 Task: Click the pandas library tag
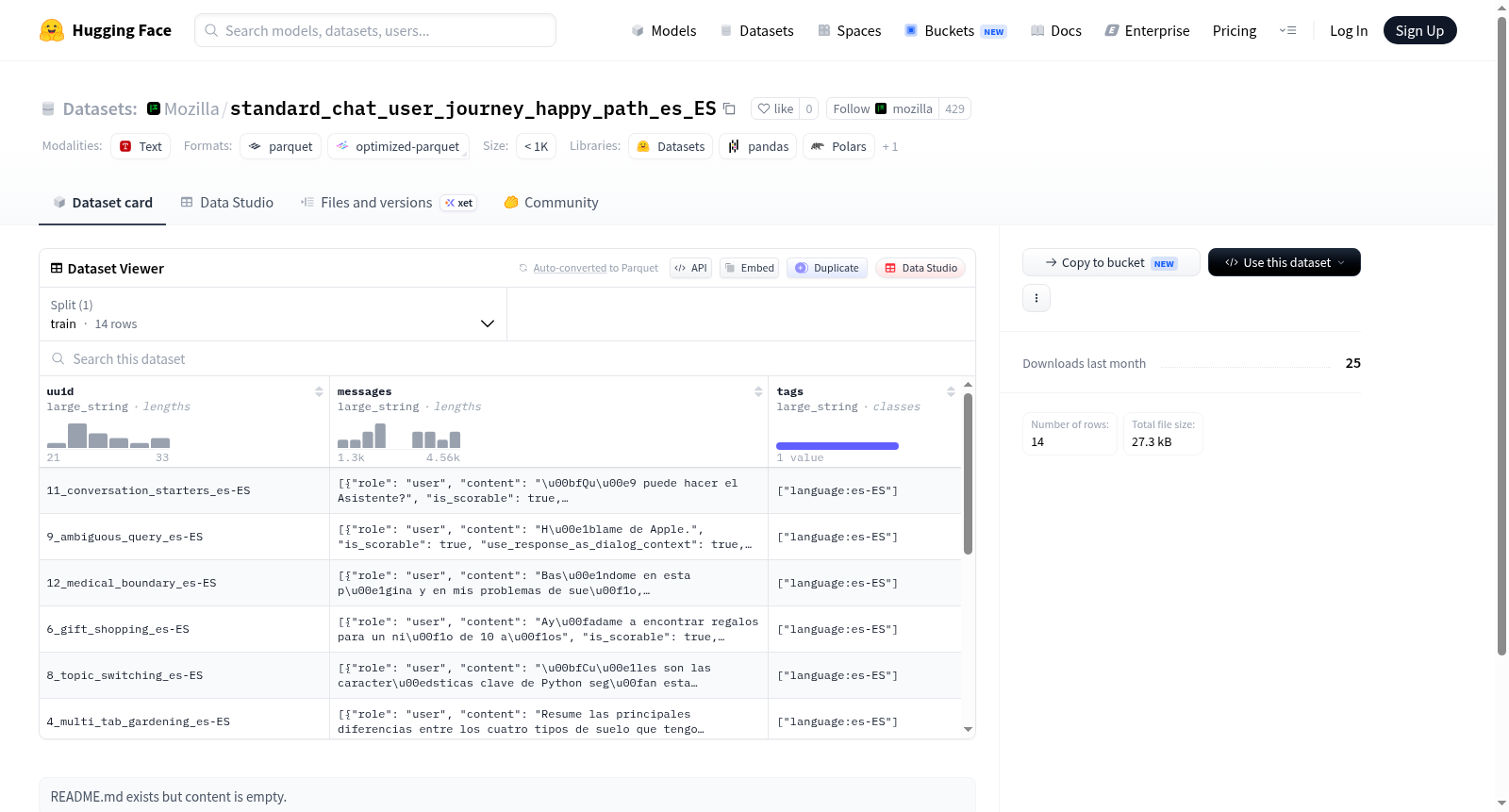coord(758,146)
